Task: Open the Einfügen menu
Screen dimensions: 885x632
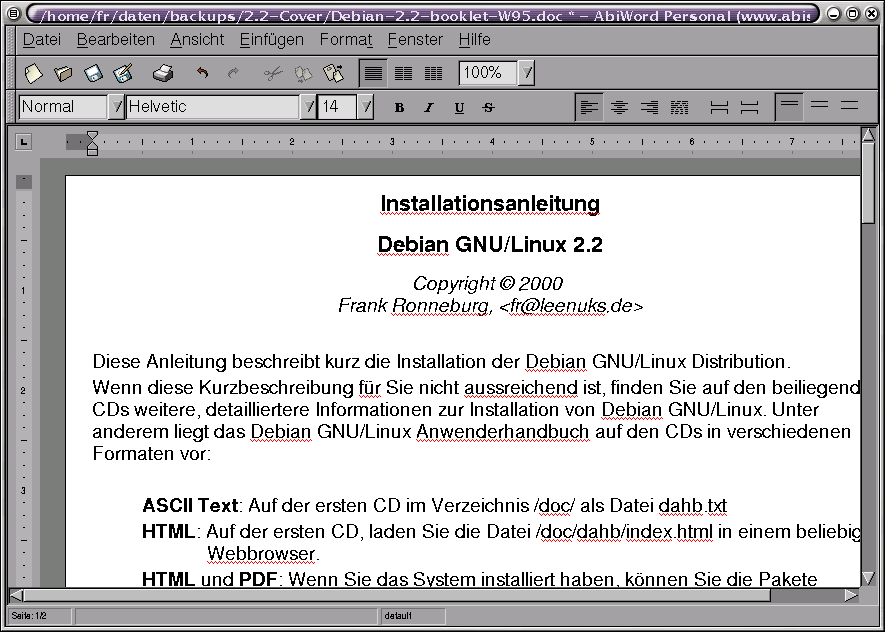Action: [271, 40]
